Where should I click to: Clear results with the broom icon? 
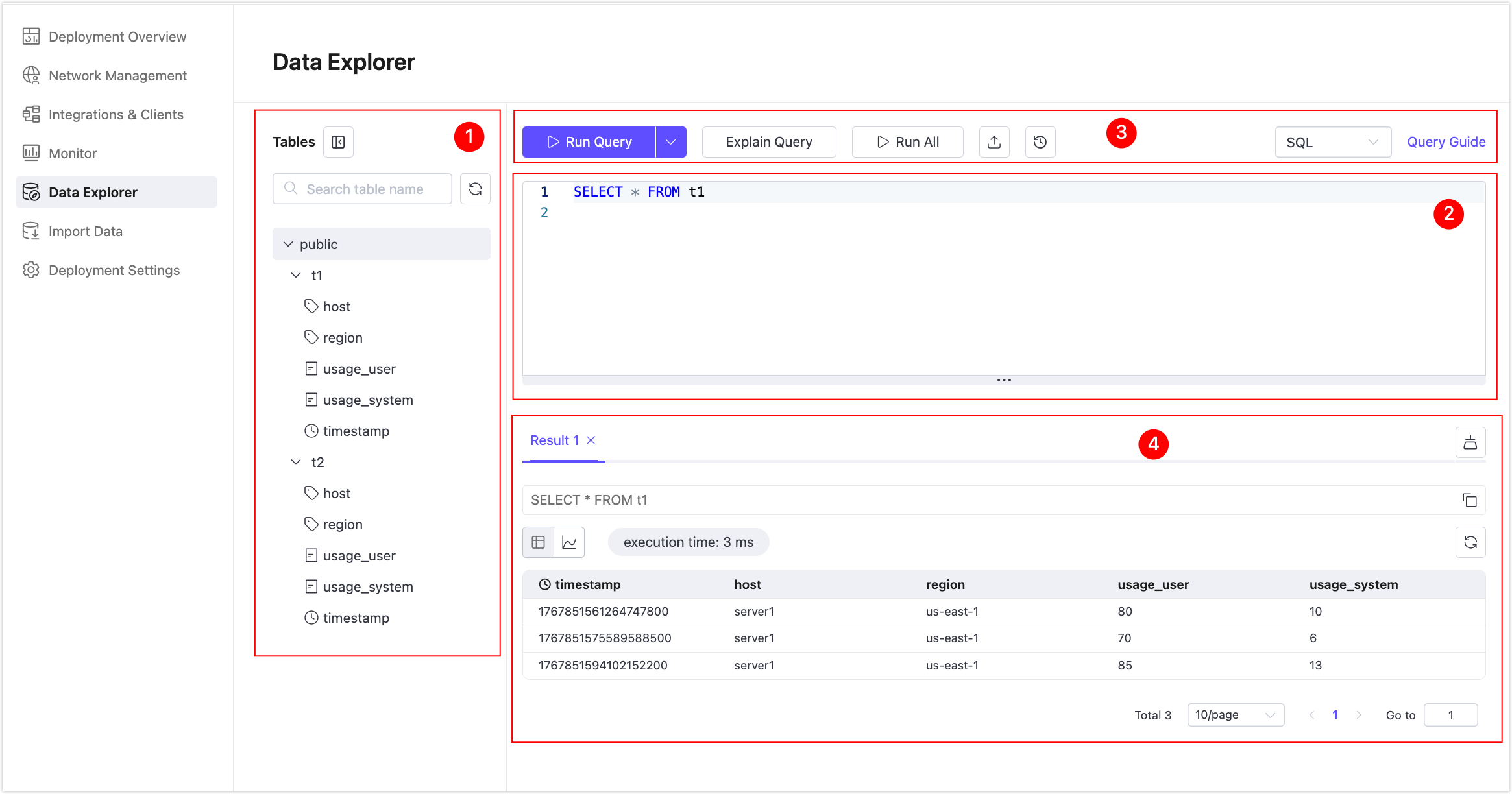(x=1470, y=442)
